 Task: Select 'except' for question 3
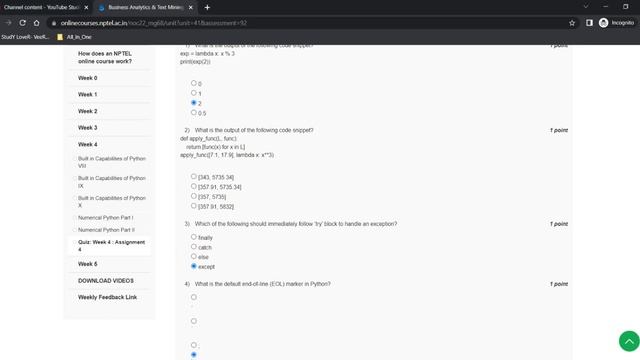(x=193, y=266)
